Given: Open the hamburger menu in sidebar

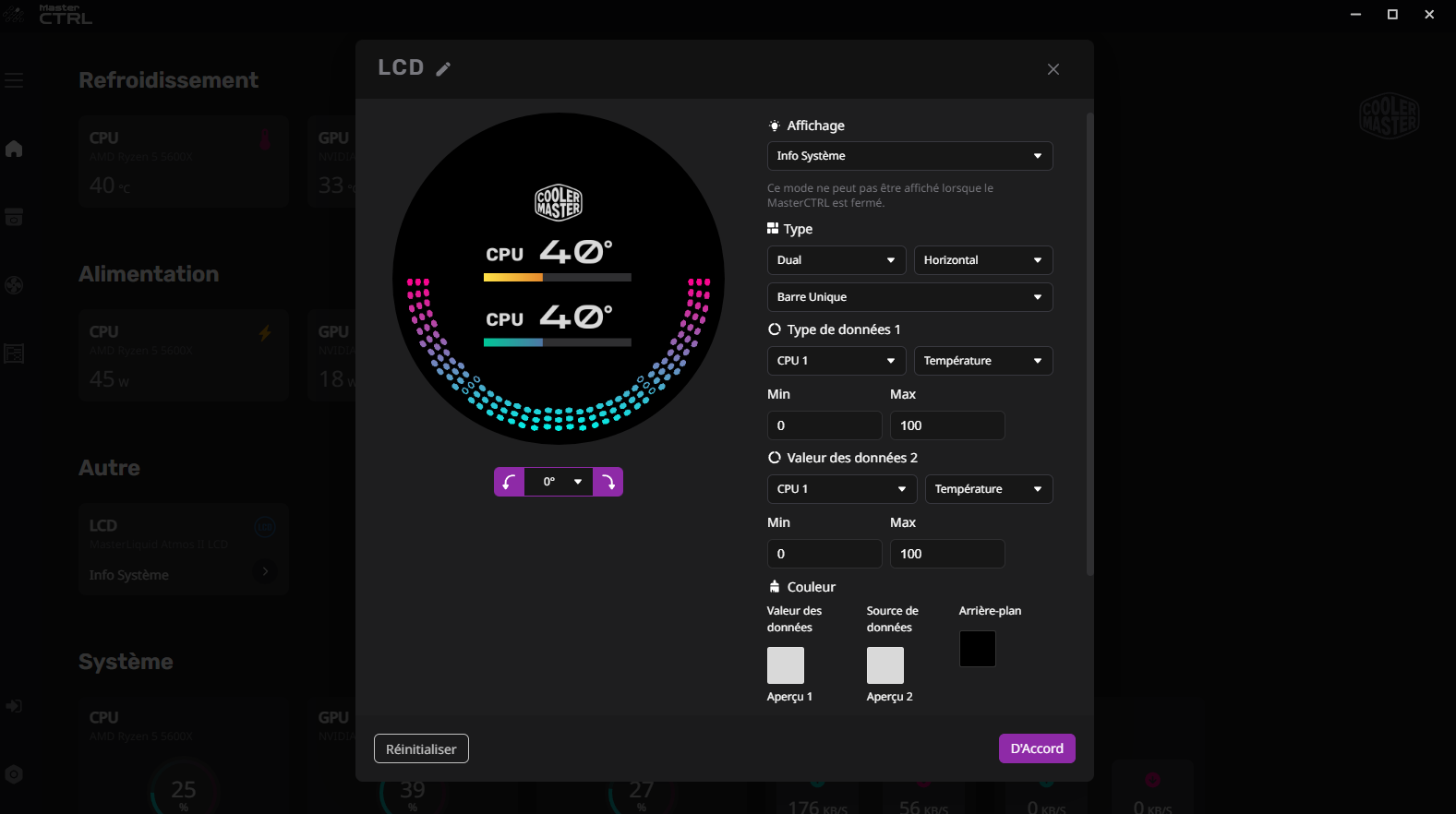Looking at the screenshot, I should click(x=14, y=80).
